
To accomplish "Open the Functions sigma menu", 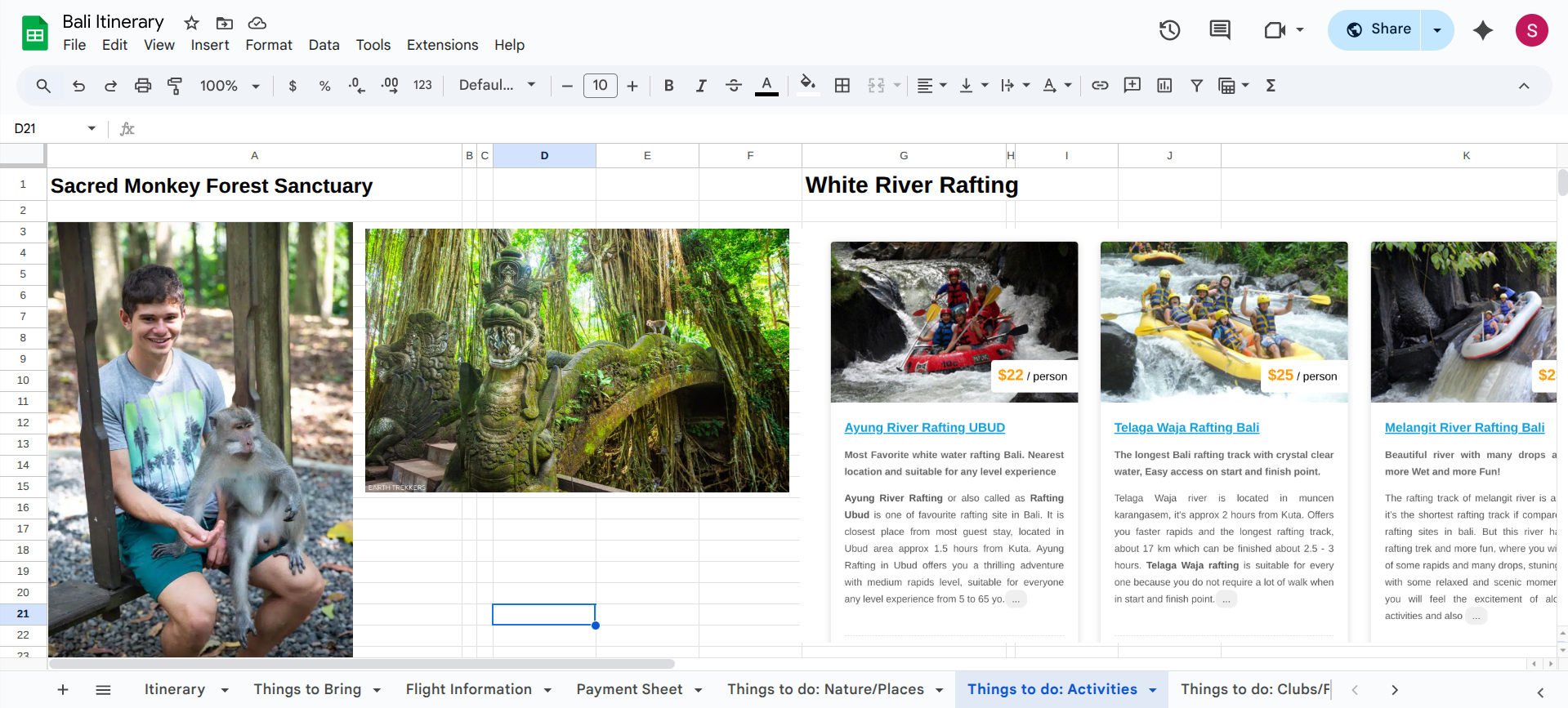I will pyautogui.click(x=1271, y=86).
